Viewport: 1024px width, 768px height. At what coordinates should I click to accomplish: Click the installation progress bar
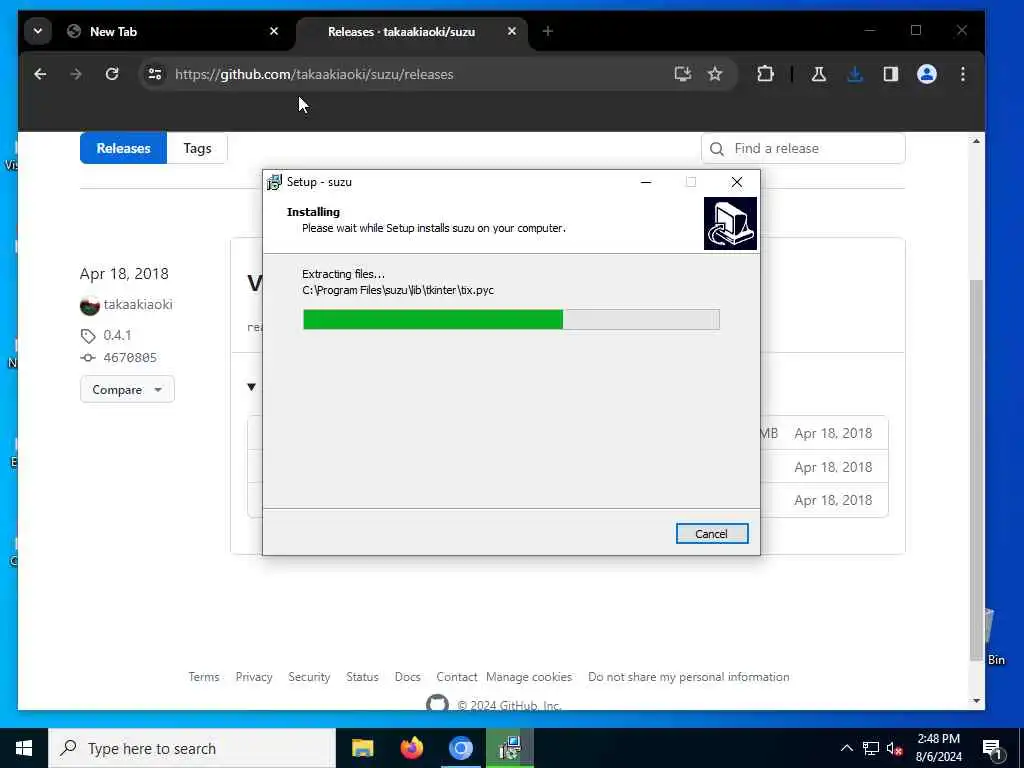(511, 319)
